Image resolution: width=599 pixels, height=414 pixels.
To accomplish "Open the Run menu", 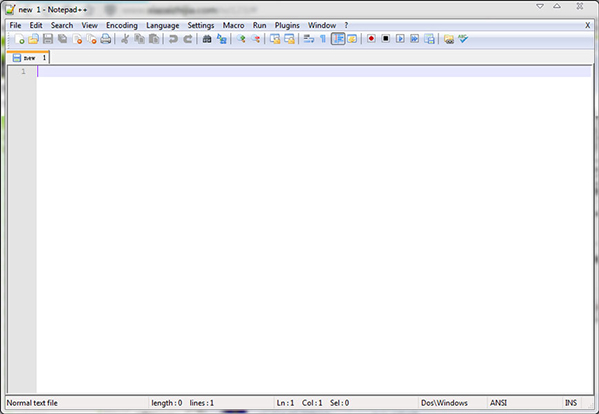I will coord(259,25).
